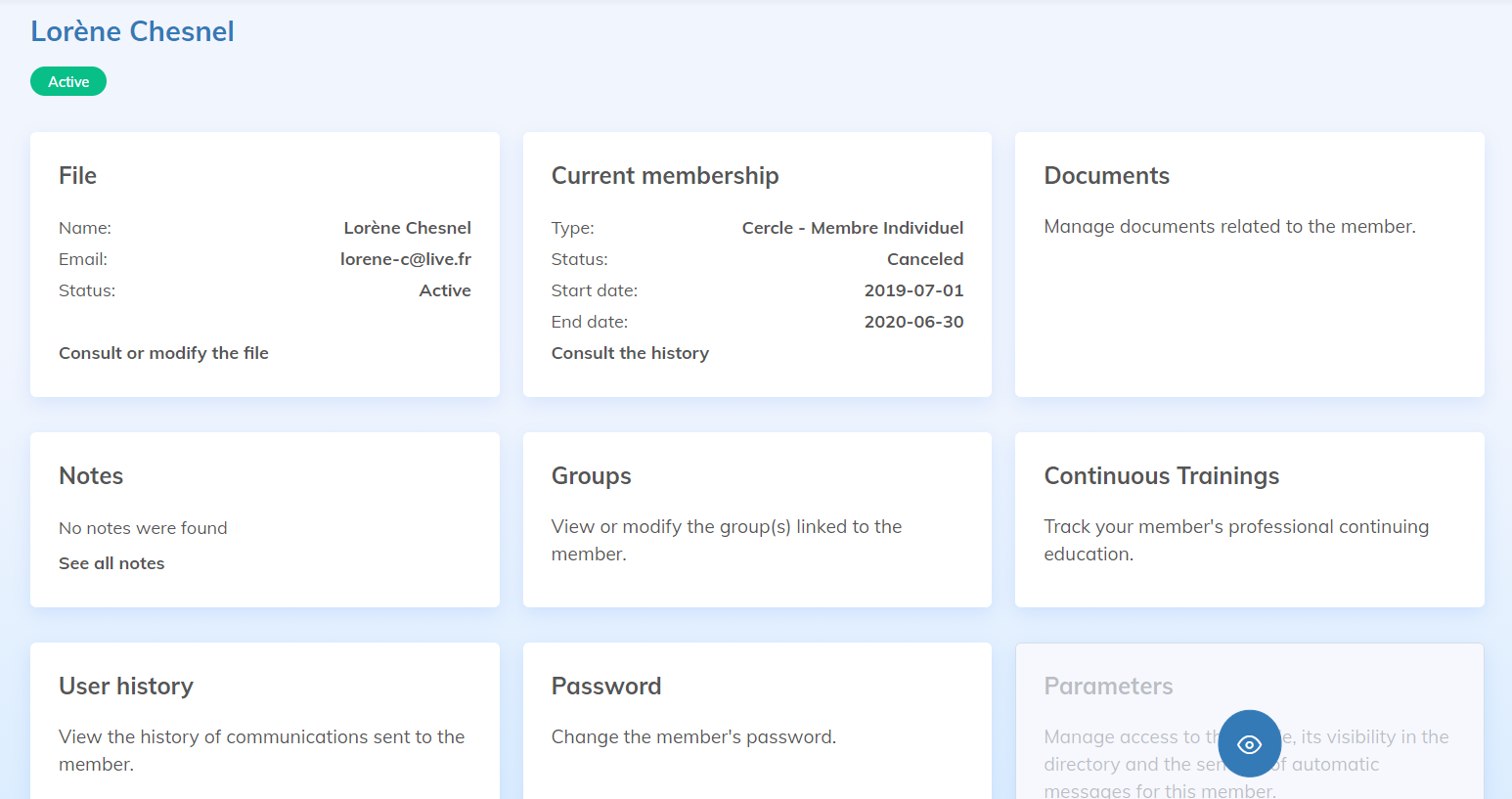Open the Password card
1512x799 pixels.
[757, 722]
